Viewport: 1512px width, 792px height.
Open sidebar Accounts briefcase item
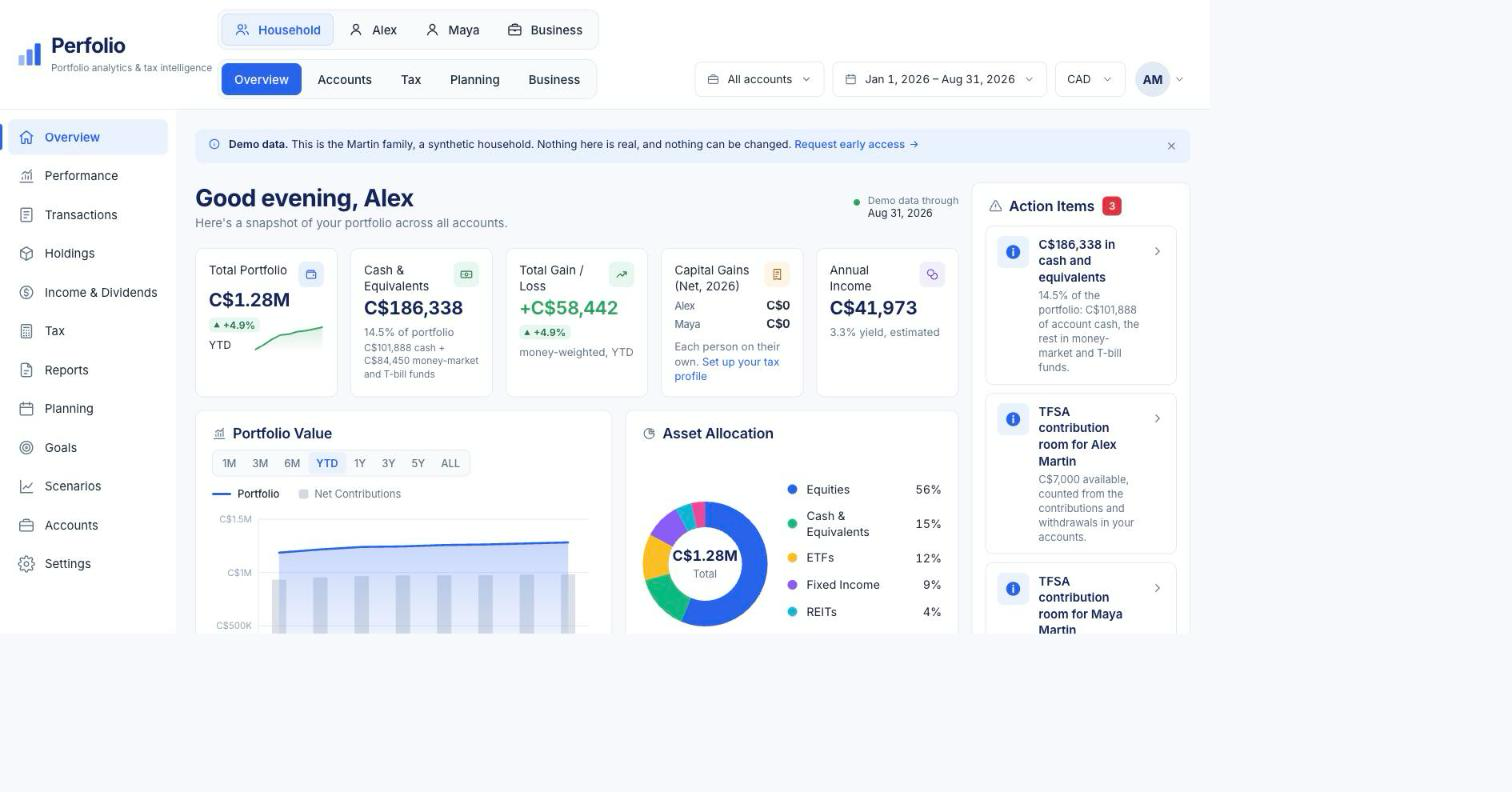click(88, 525)
